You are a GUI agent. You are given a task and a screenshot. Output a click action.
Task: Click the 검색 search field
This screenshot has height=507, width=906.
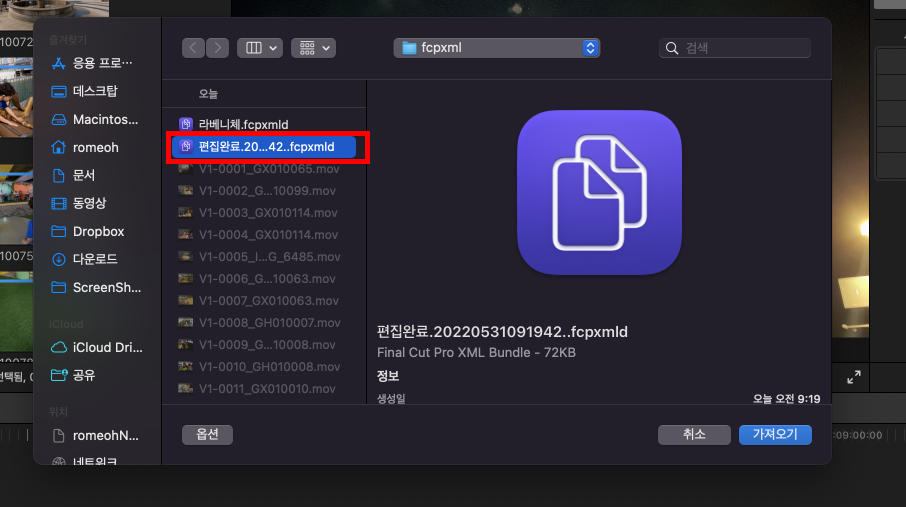tap(735, 48)
